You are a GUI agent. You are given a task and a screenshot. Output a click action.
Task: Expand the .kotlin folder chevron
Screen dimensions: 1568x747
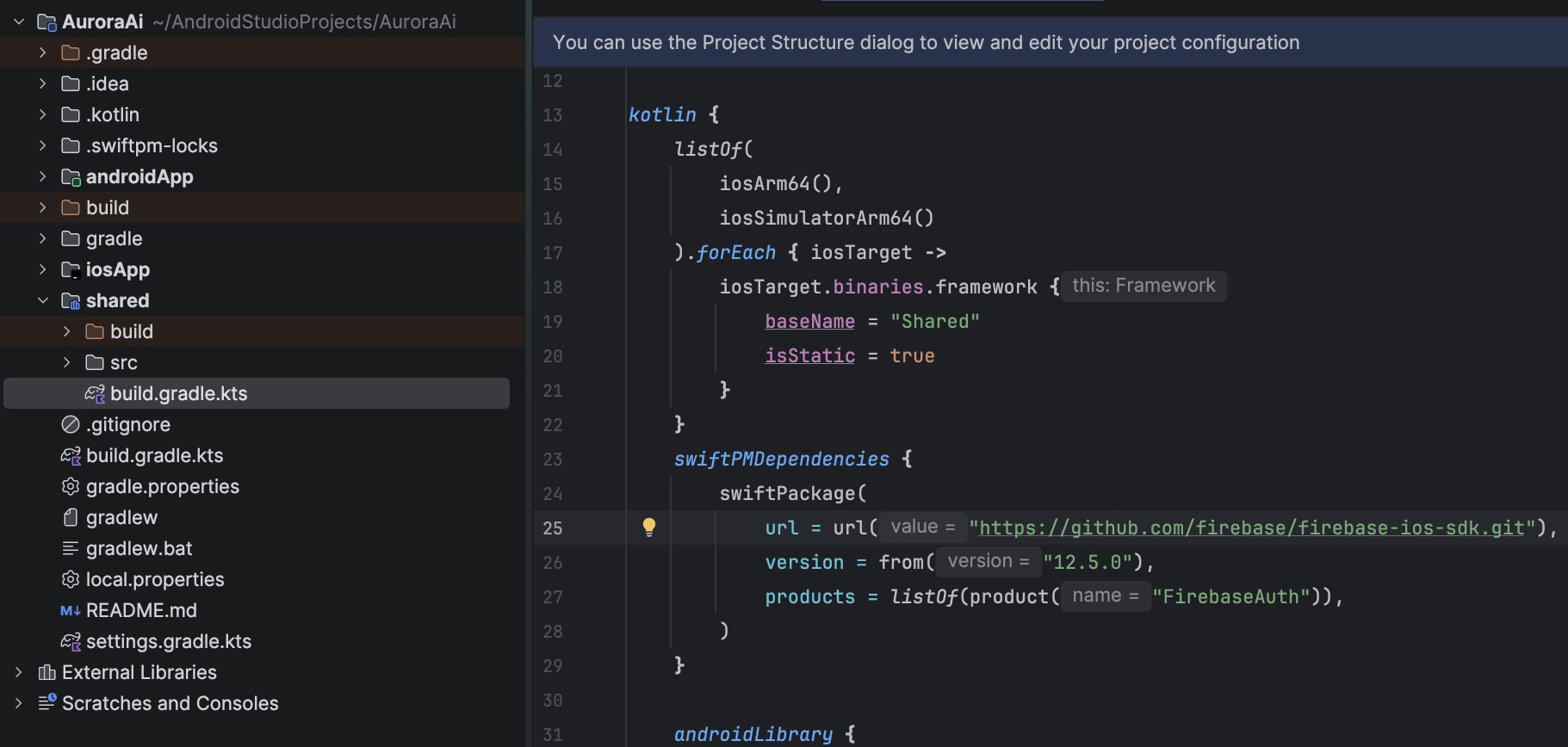[x=43, y=114]
